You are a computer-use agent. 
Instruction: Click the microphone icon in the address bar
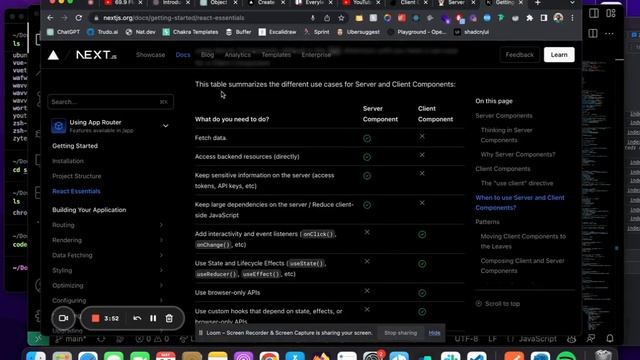pos(313,18)
